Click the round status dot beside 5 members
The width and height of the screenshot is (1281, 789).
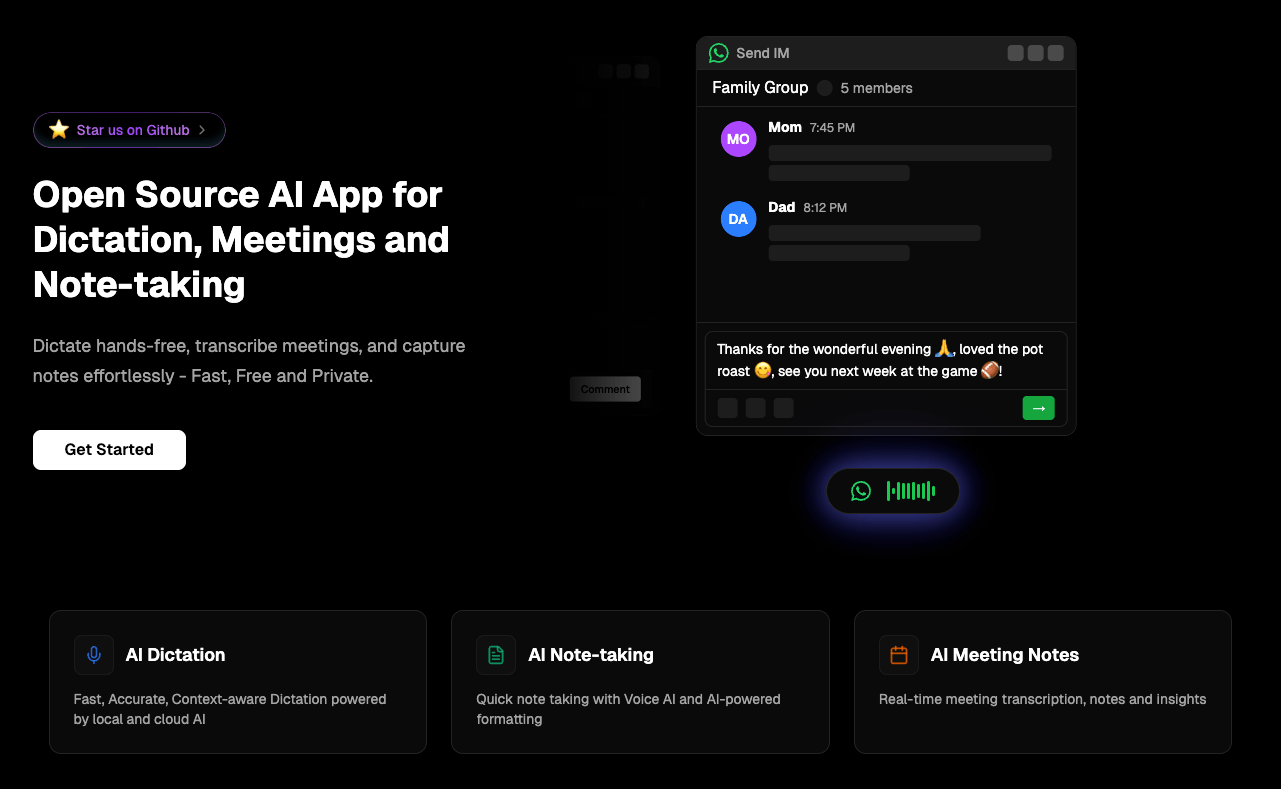point(824,88)
